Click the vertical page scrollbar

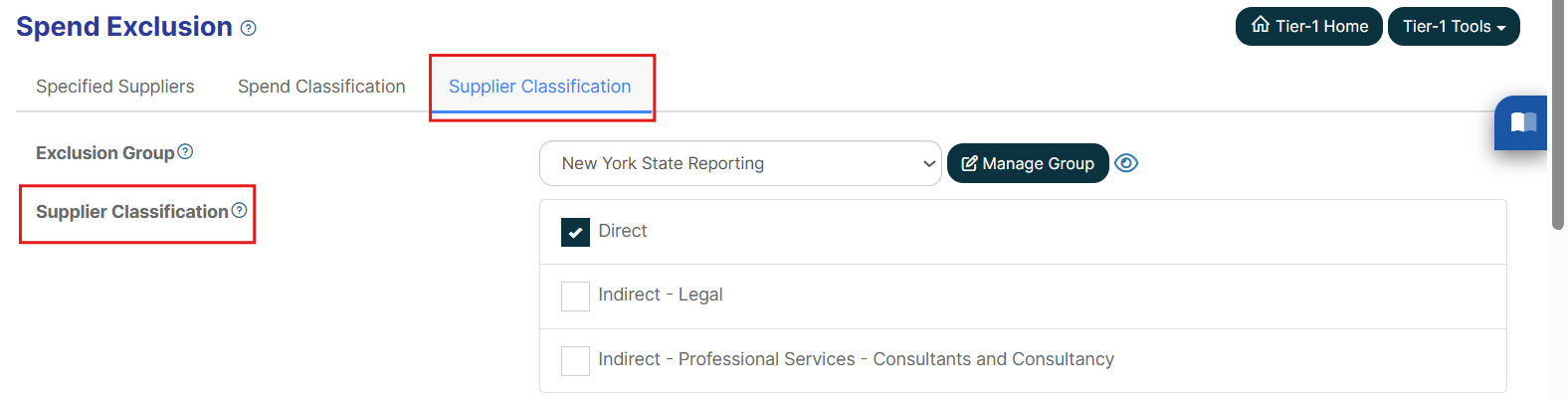(x=1558, y=114)
